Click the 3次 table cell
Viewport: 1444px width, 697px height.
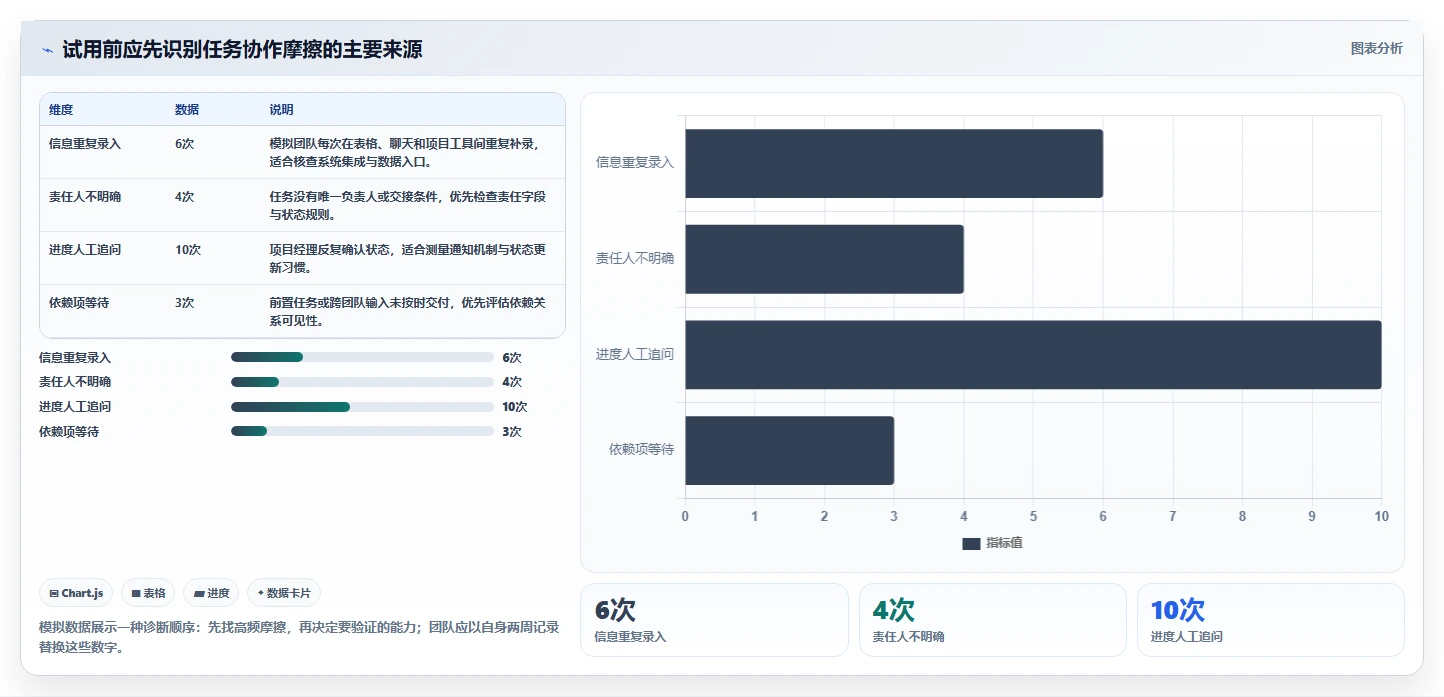click(184, 302)
